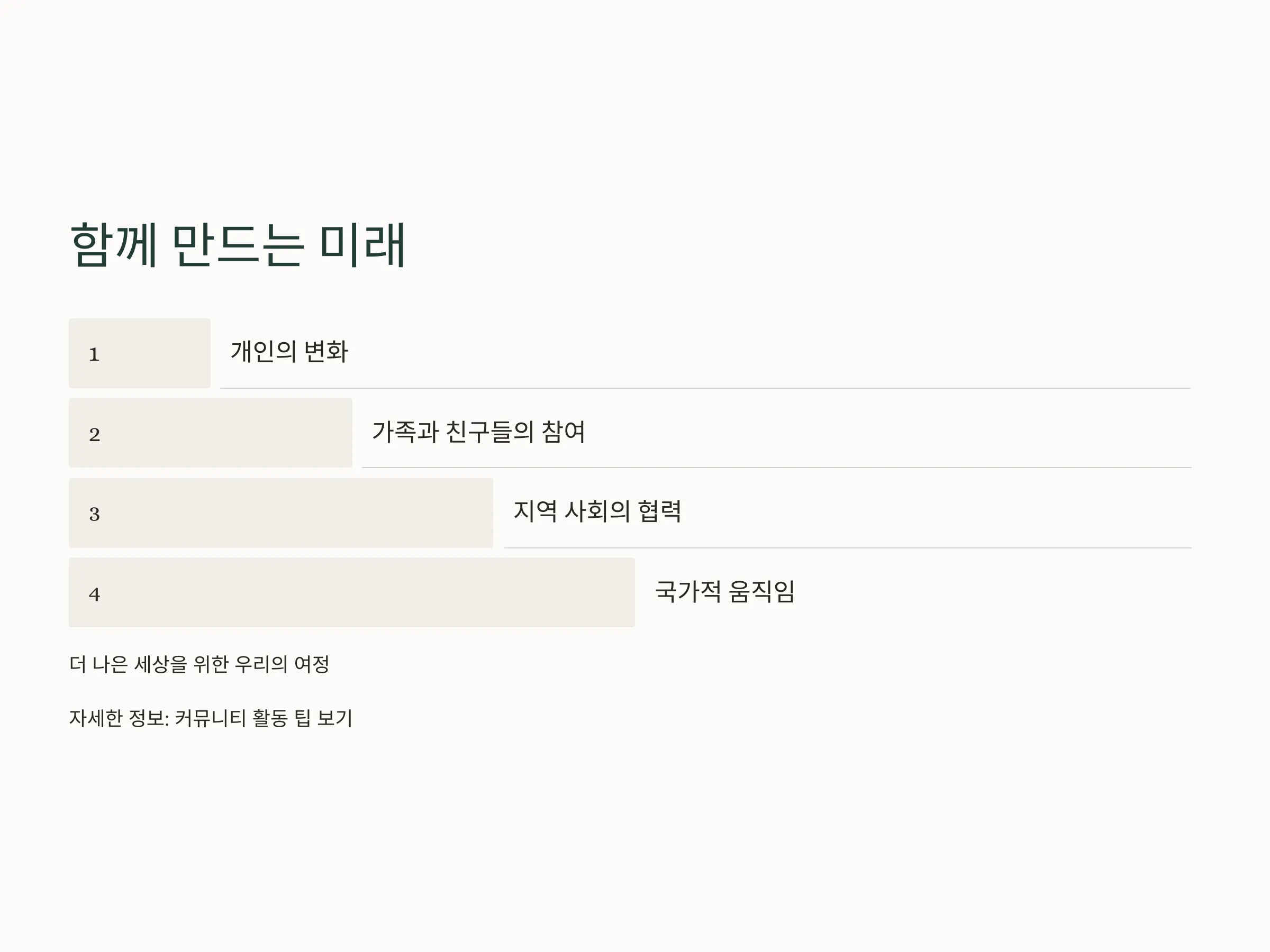1270x952 pixels.
Task: Select the 국가적 움직임 item text
Action: coord(724,591)
